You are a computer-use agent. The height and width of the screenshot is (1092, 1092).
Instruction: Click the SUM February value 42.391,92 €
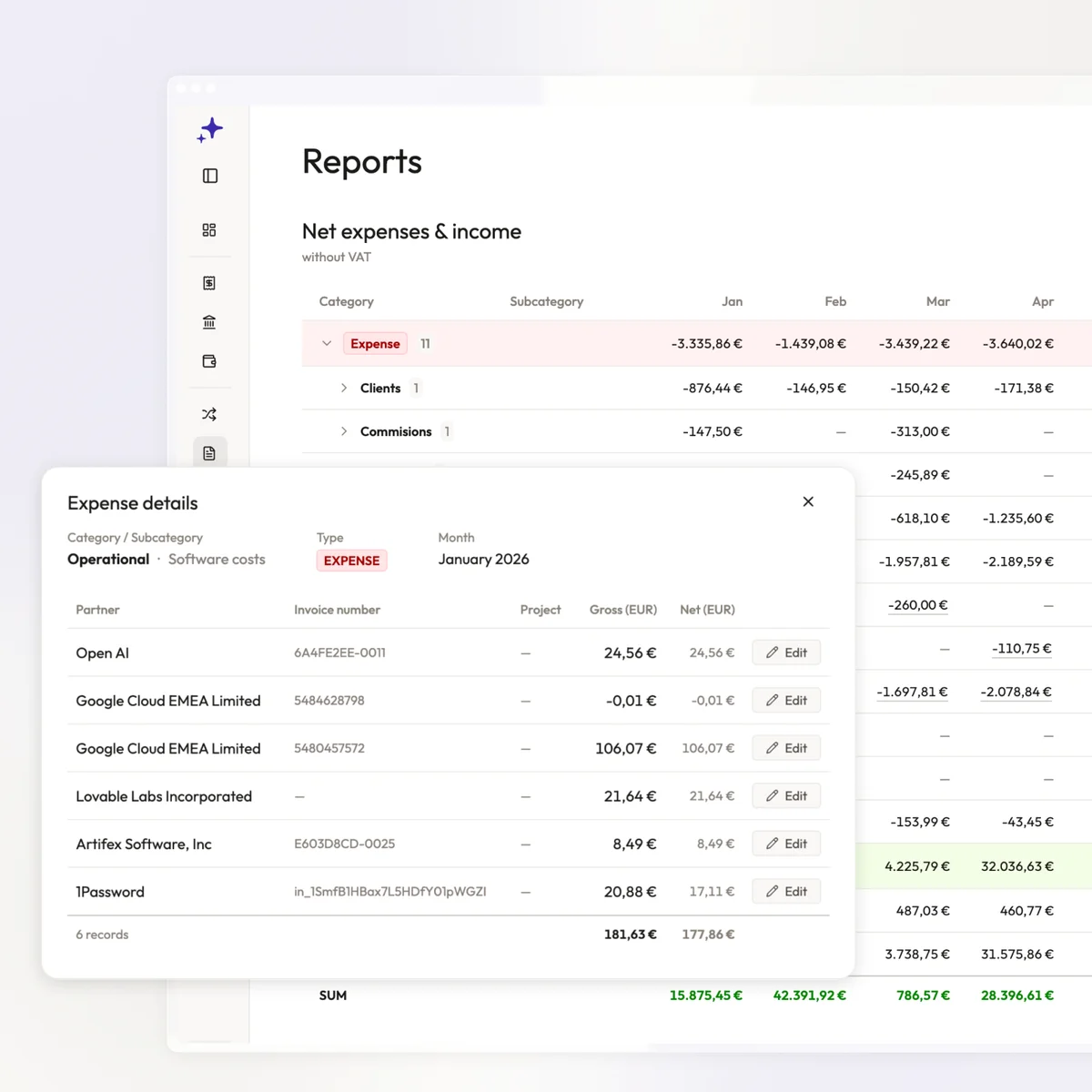tap(809, 996)
